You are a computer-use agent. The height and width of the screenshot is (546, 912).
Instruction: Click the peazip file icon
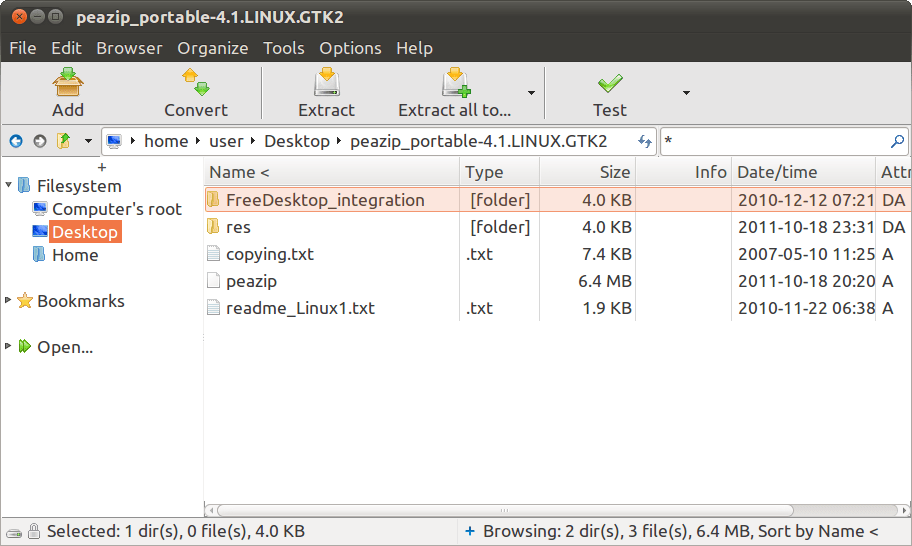point(213,280)
